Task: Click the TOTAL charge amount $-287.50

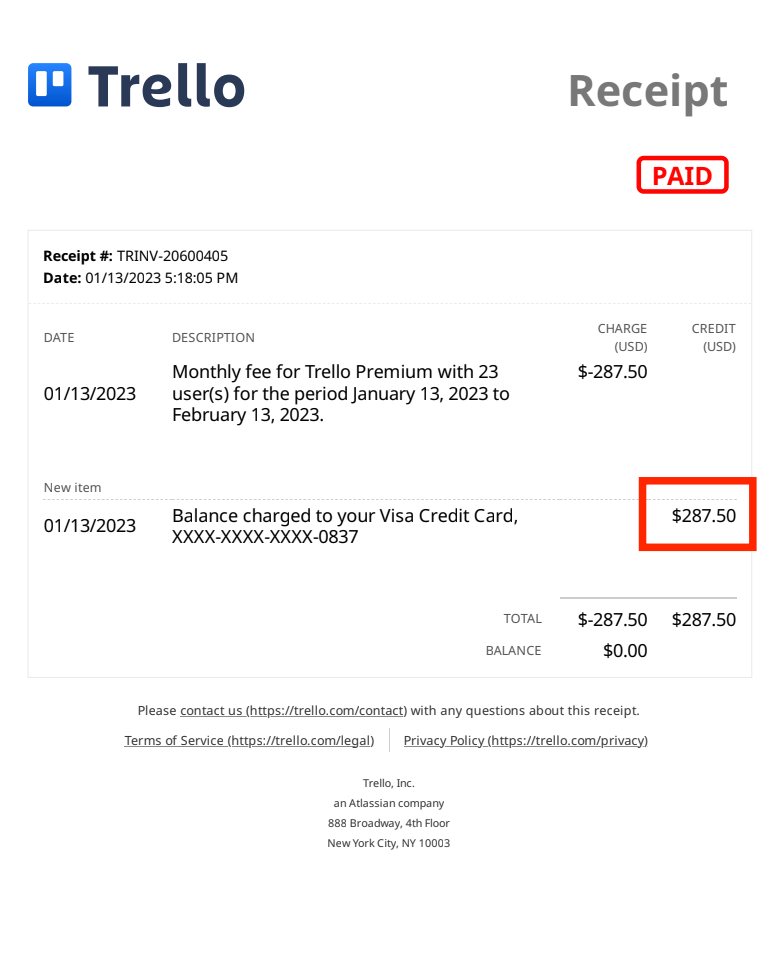Action: (x=612, y=620)
